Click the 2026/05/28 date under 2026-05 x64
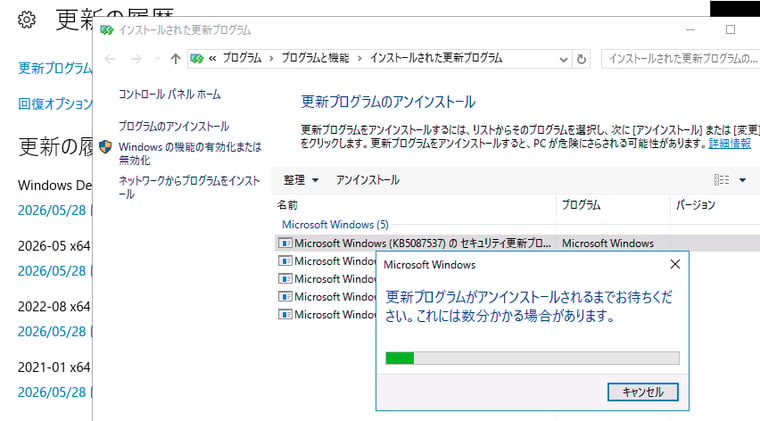Screen dimensions: 760x421 (x=52, y=271)
